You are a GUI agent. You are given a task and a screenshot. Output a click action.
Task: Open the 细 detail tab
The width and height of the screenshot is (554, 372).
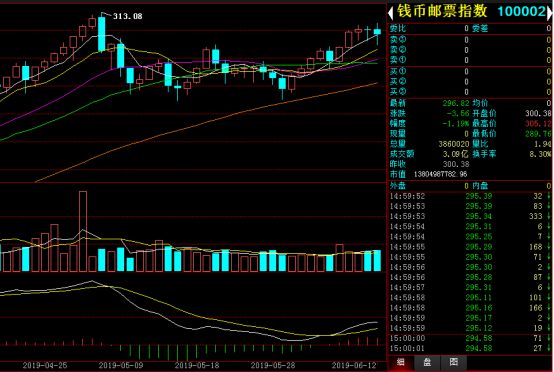400,362
